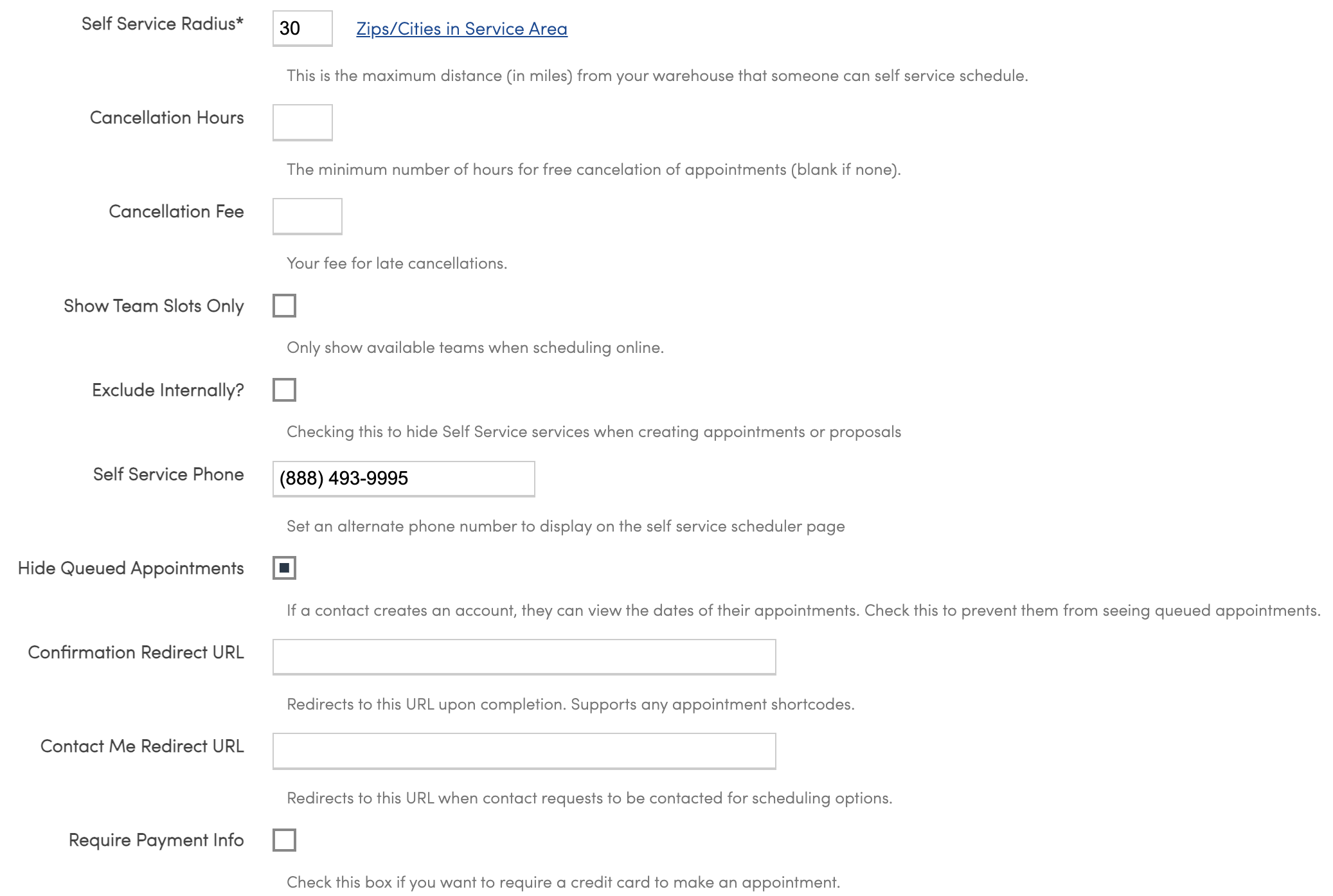Click the Self Service Radius label
1333x896 pixels.
coord(162,24)
